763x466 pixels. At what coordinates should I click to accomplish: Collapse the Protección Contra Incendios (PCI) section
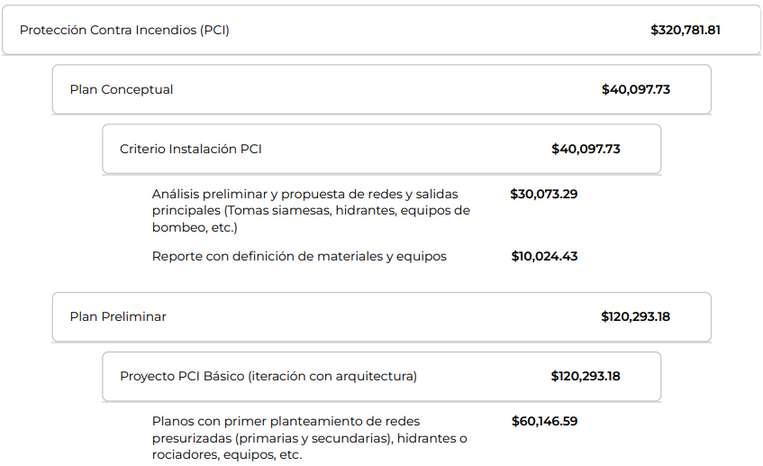click(x=381, y=30)
